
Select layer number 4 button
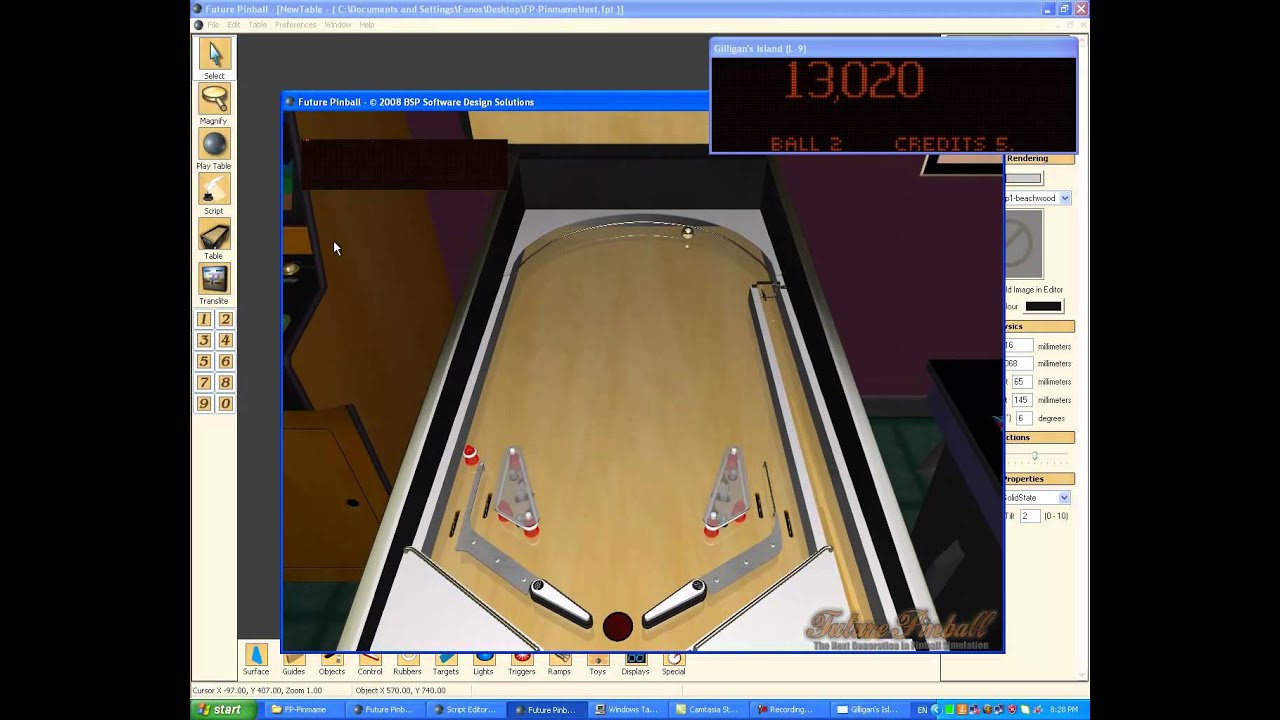pyautogui.click(x=226, y=340)
